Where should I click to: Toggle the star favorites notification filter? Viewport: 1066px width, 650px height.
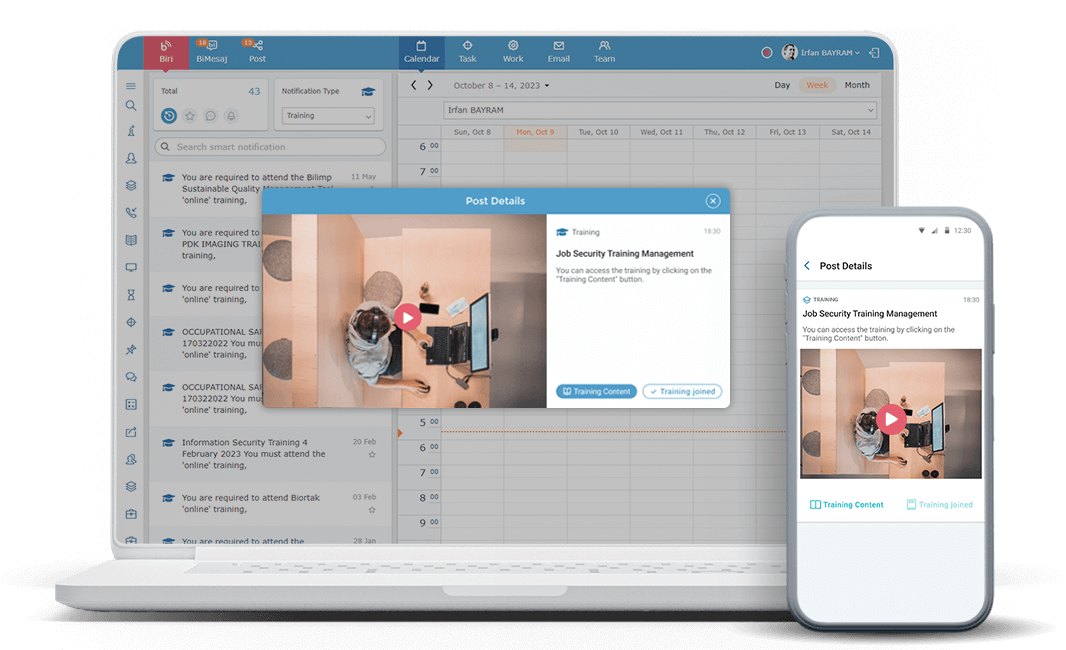tap(190, 116)
